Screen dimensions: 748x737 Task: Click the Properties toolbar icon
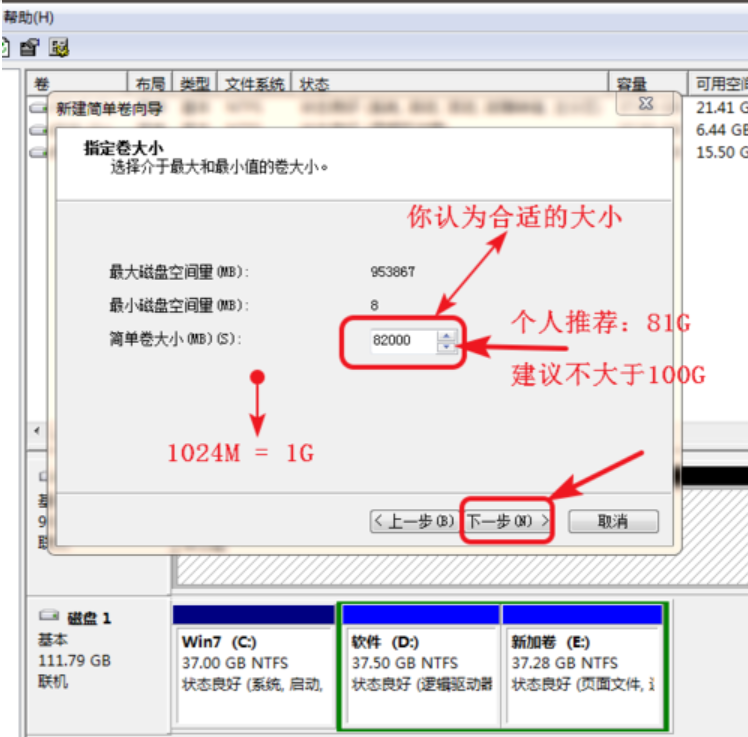30,47
